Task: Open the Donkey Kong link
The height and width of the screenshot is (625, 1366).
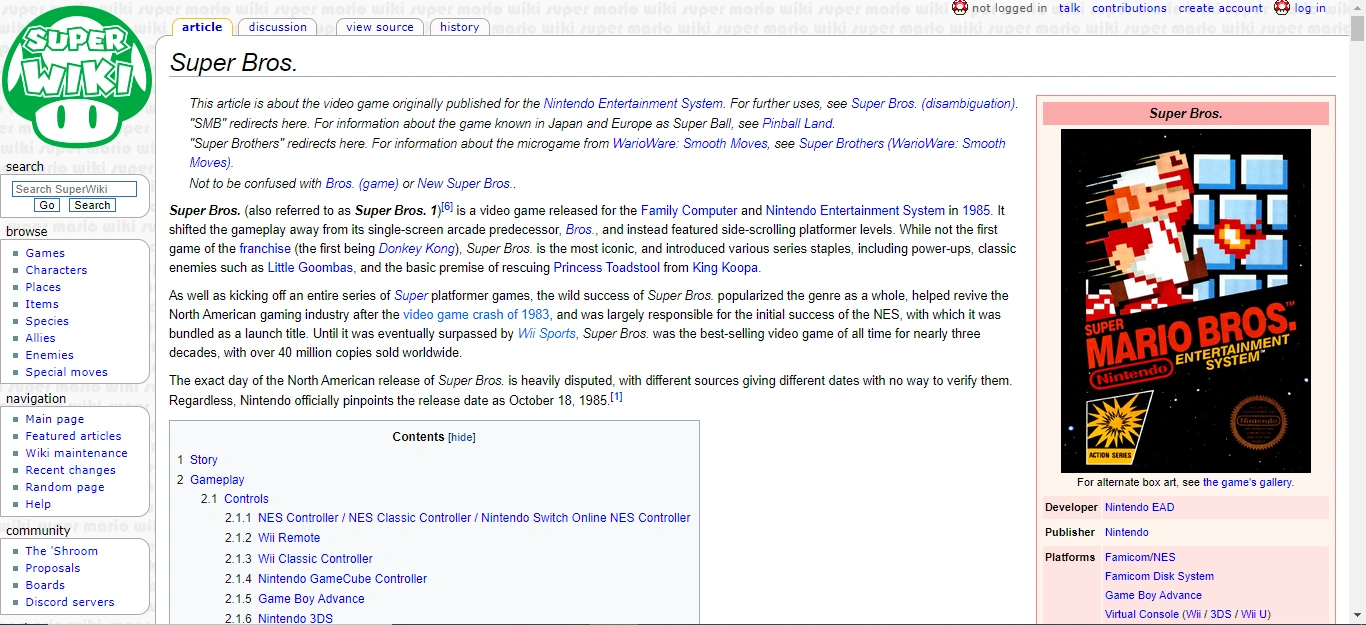Action: click(x=418, y=249)
